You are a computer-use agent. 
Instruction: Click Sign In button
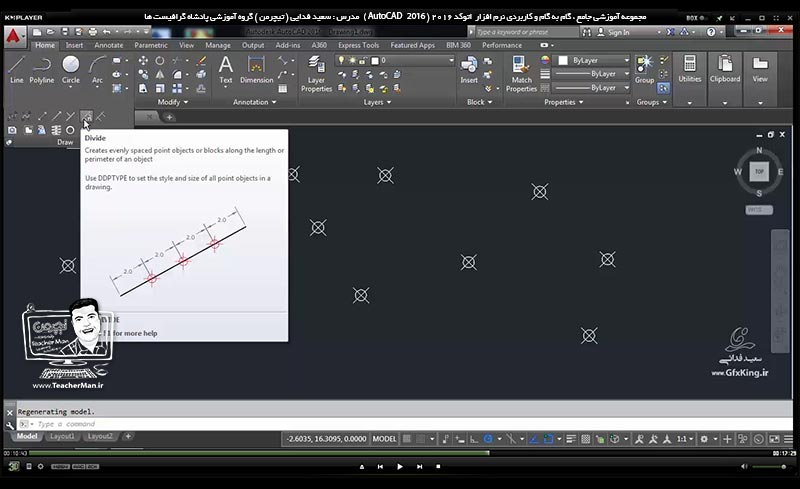coord(614,32)
